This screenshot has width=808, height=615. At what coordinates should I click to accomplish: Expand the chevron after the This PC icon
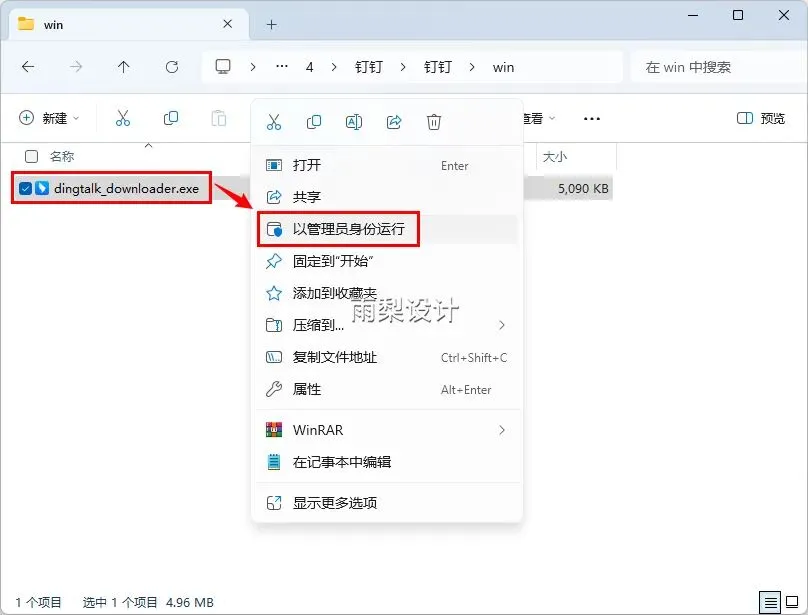[252, 67]
